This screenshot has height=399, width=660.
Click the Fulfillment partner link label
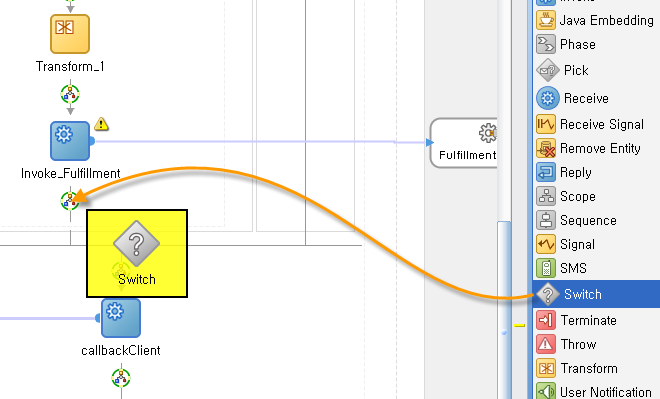point(468,155)
